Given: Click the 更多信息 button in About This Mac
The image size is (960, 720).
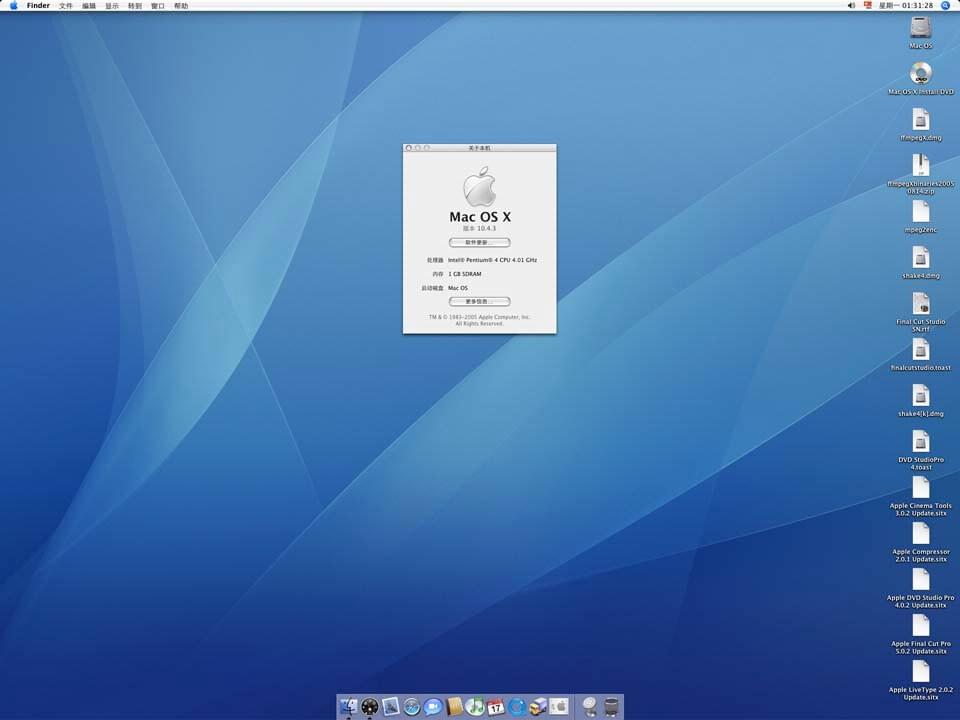Looking at the screenshot, I should (479, 301).
